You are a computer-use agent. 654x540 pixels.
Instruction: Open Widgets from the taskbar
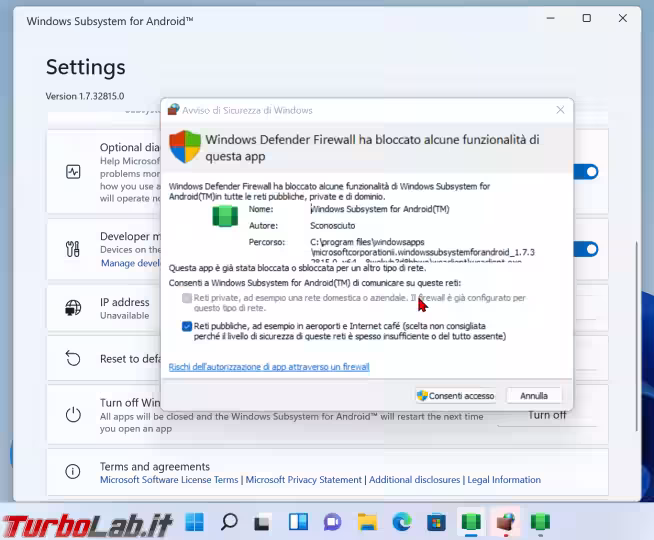(x=298, y=522)
